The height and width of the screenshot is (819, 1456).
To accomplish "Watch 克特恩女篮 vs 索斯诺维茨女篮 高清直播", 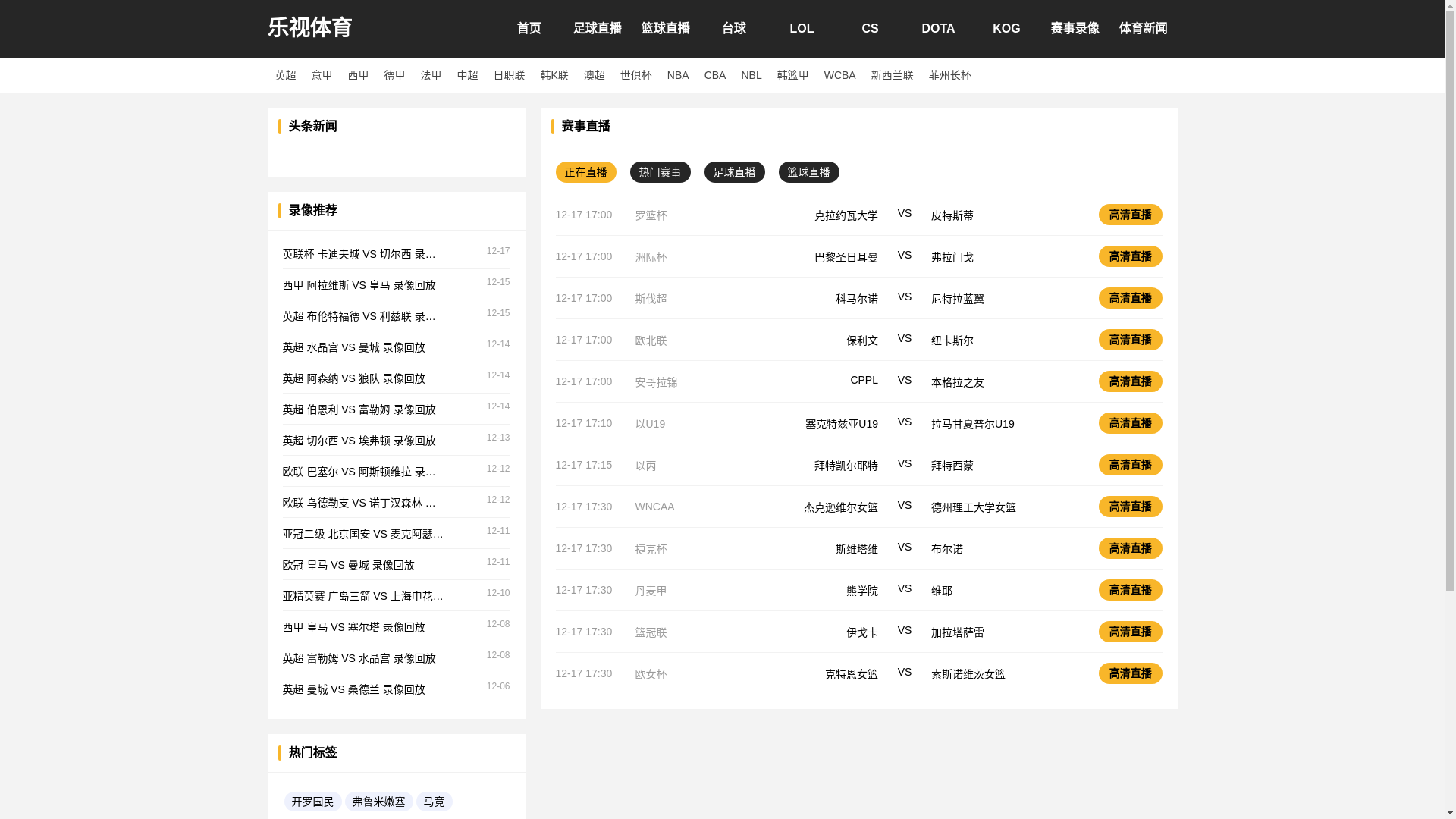I will pos(1131,673).
